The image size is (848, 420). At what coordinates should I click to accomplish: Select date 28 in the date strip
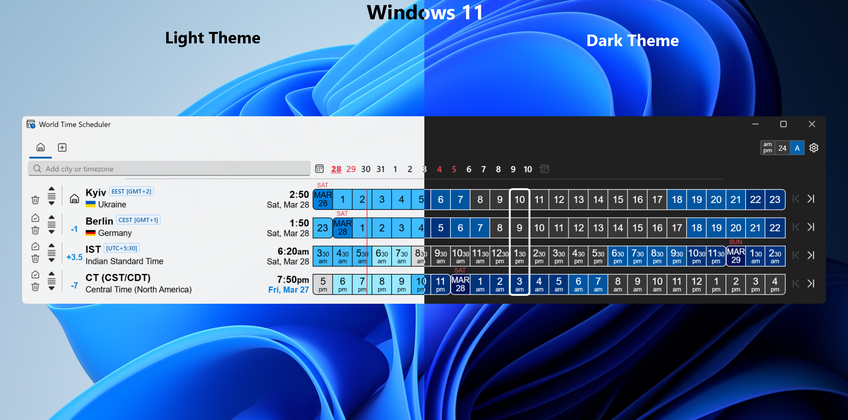pyautogui.click(x=336, y=169)
